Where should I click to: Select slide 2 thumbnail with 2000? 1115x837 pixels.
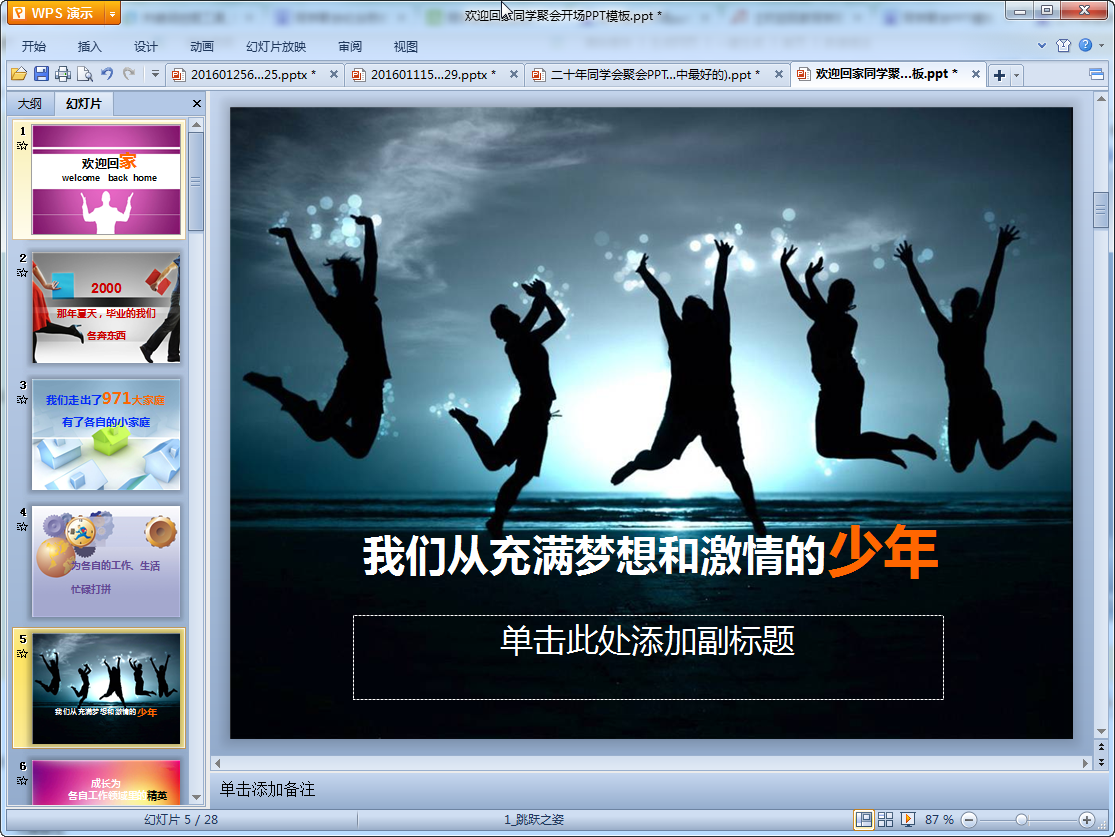106,307
